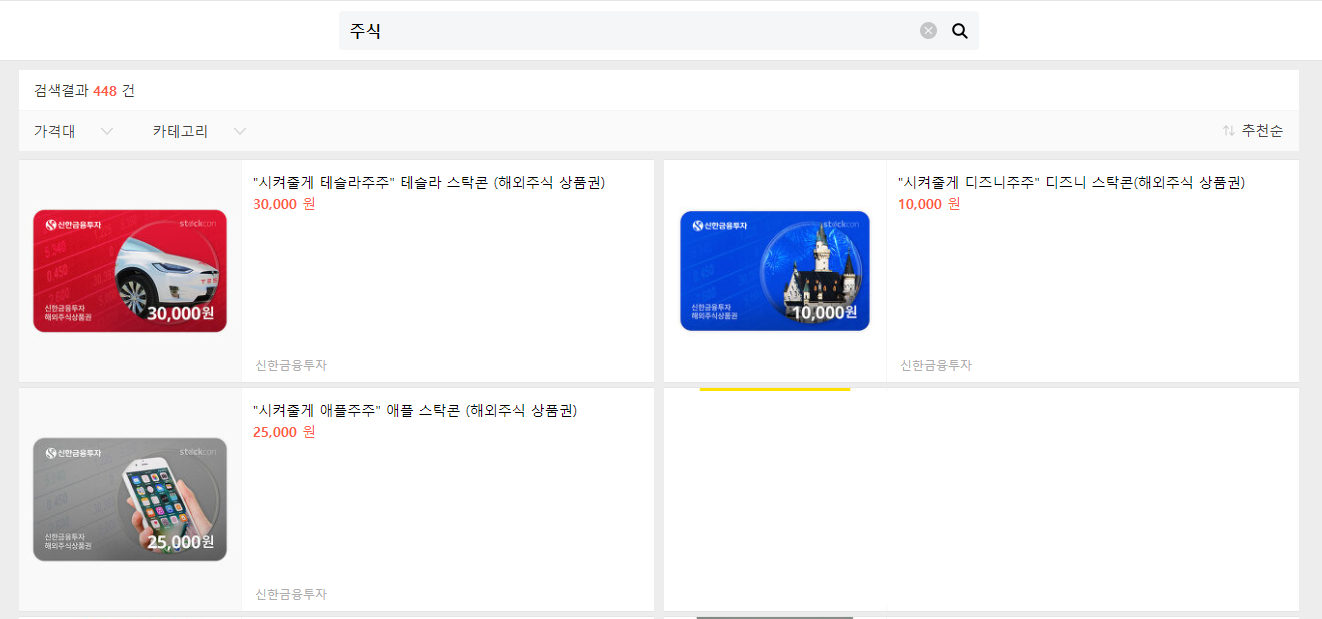
Task: Open the 테슬라 스탁콘 product title link
Action: 429,182
